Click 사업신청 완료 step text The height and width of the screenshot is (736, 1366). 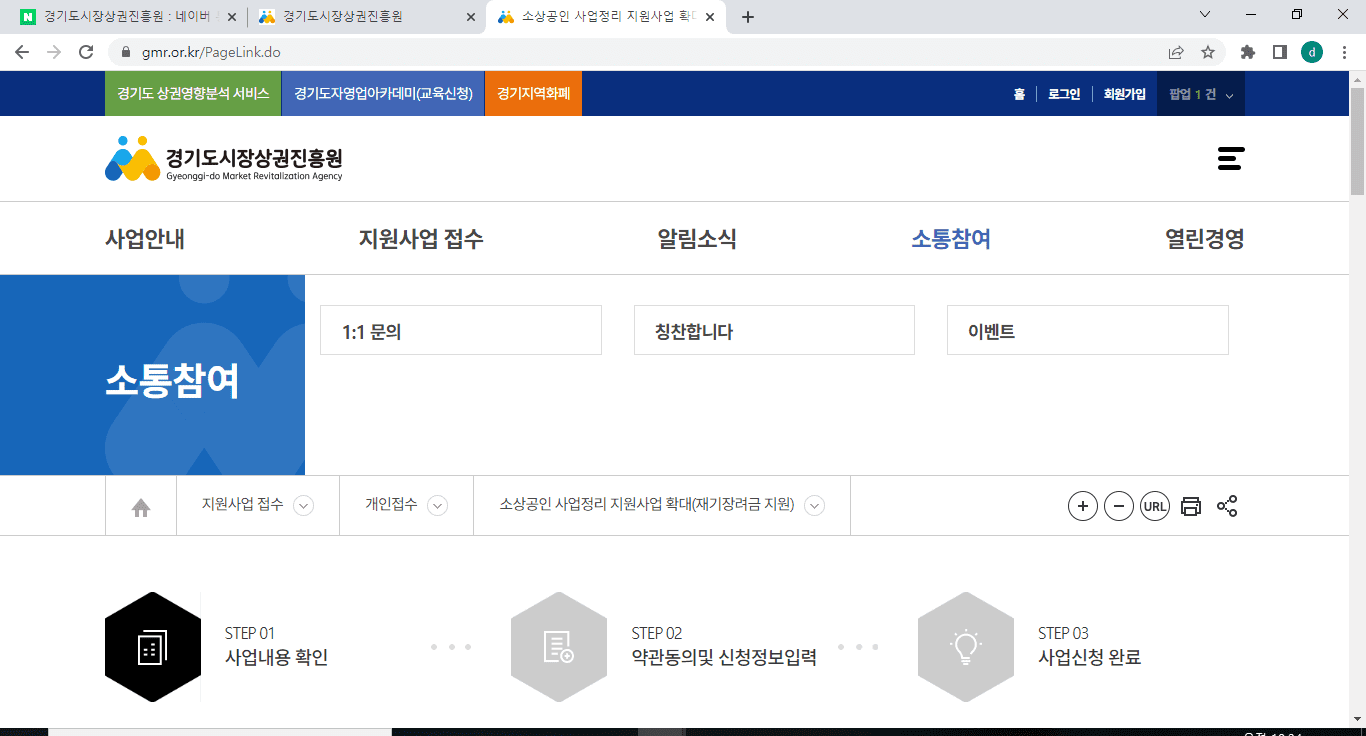coord(1090,658)
